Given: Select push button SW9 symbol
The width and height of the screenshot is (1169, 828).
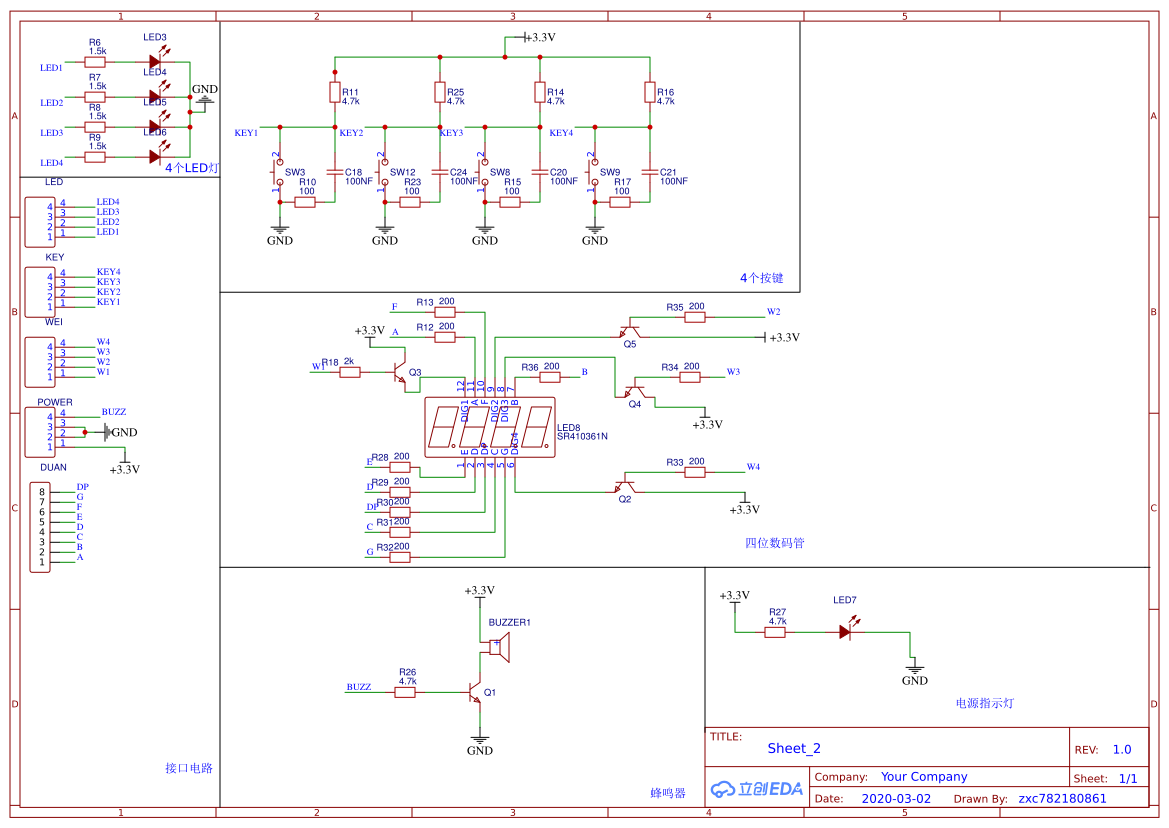Looking at the screenshot, I should (x=592, y=173).
